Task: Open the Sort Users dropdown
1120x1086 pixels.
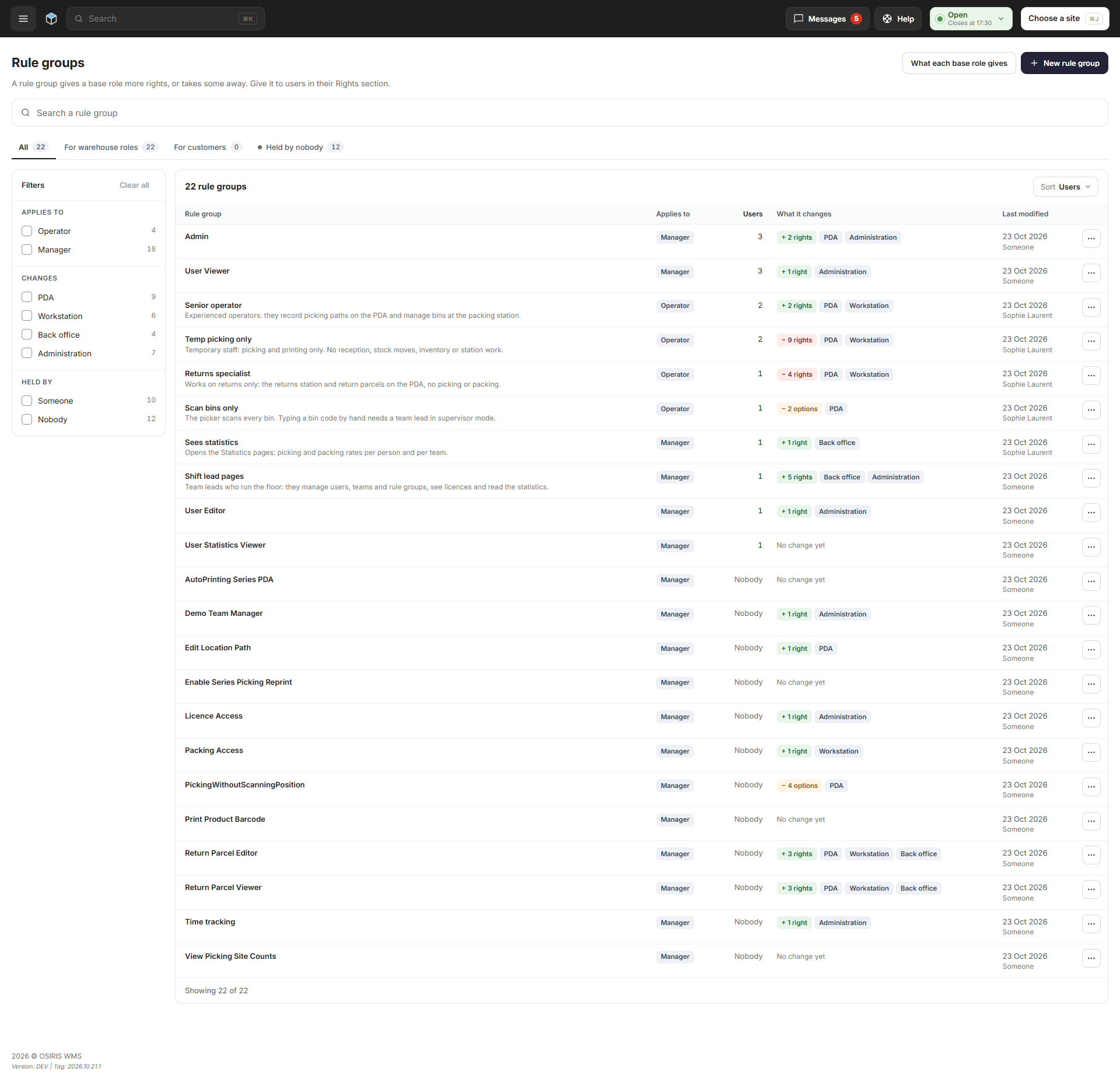Action: pyautogui.click(x=1065, y=187)
